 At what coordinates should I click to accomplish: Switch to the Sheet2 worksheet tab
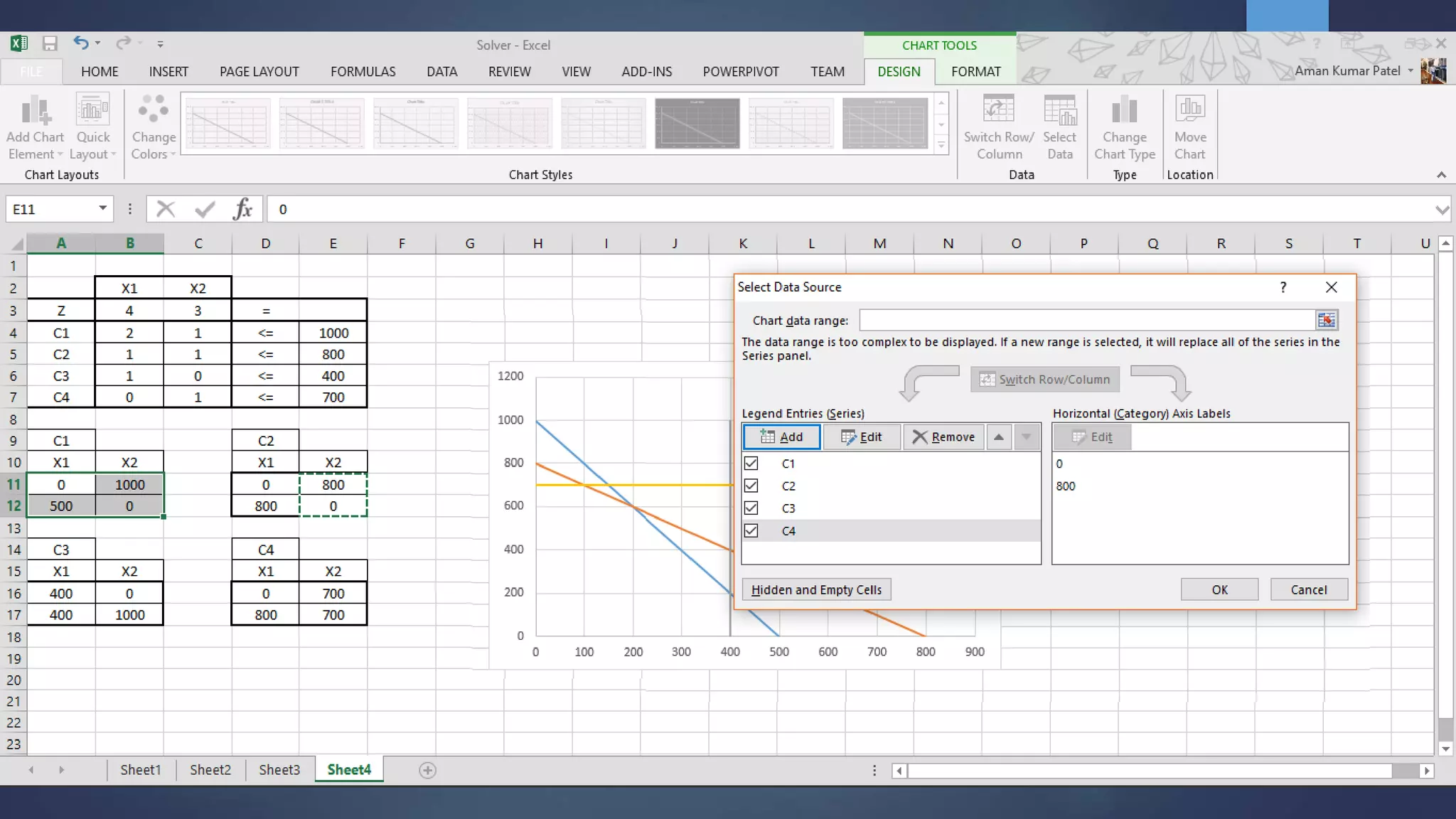point(210,770)
